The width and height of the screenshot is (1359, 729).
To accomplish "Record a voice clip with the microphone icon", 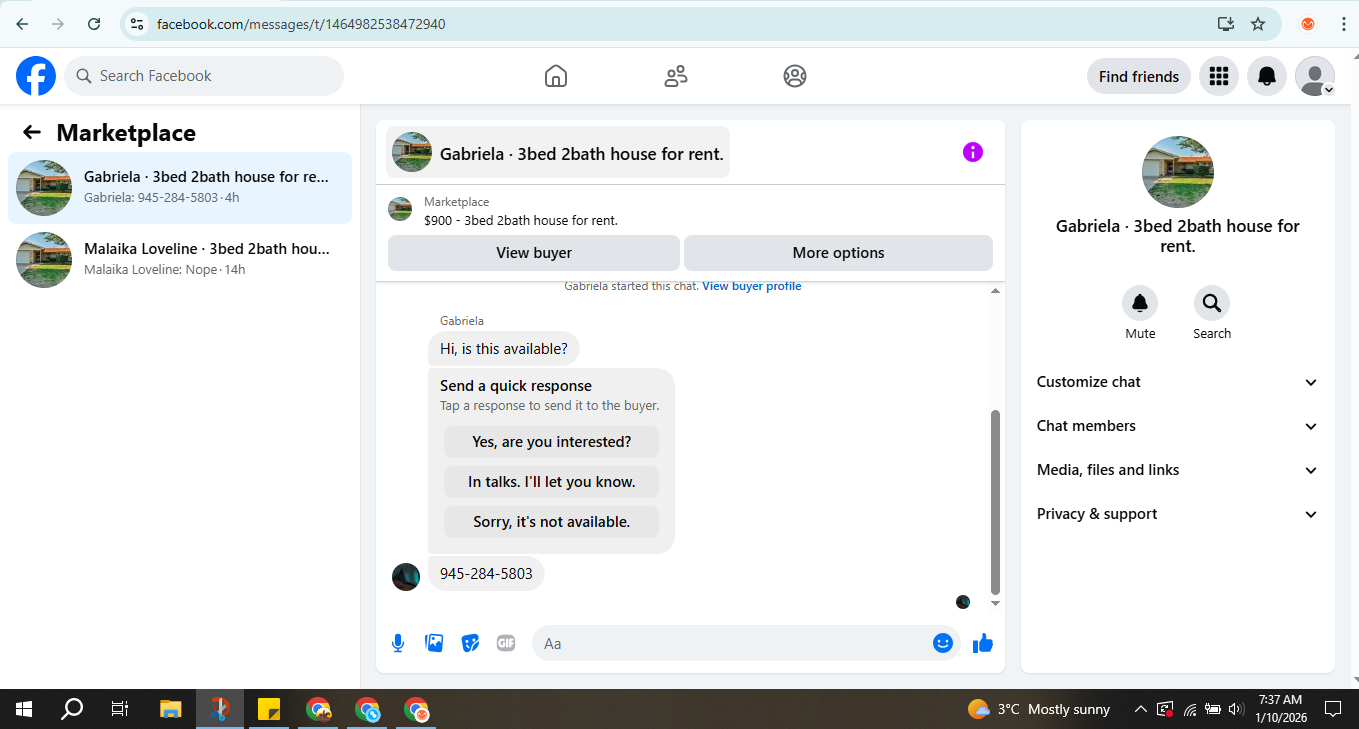I will (398, 643).
